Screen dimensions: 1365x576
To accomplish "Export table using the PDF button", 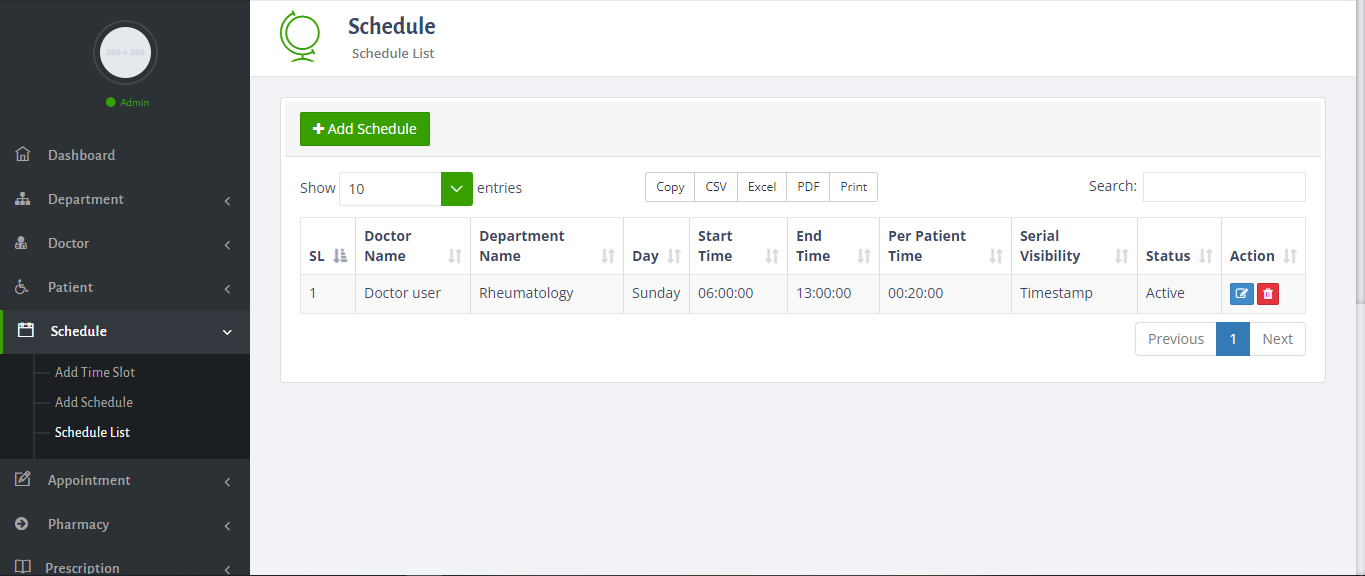I will 808,187.
